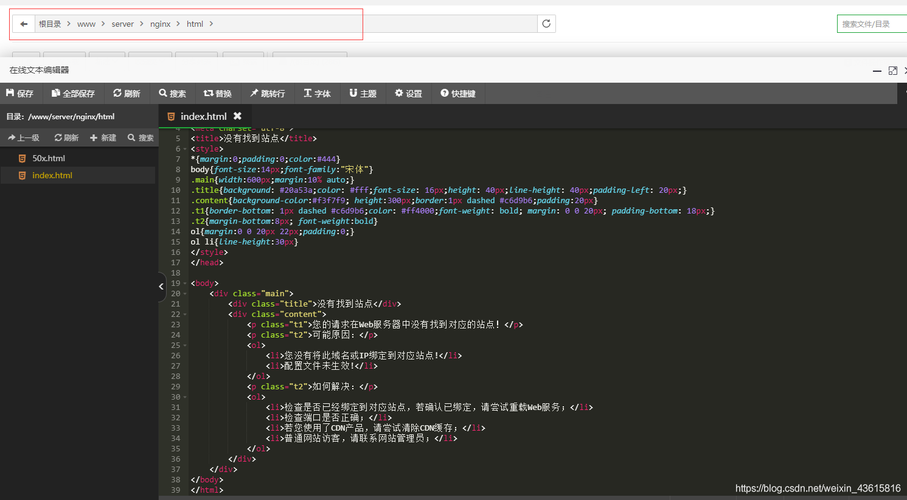Go to the server breadcrumb folder
907x500 pixels.
[x=123, y=24]
